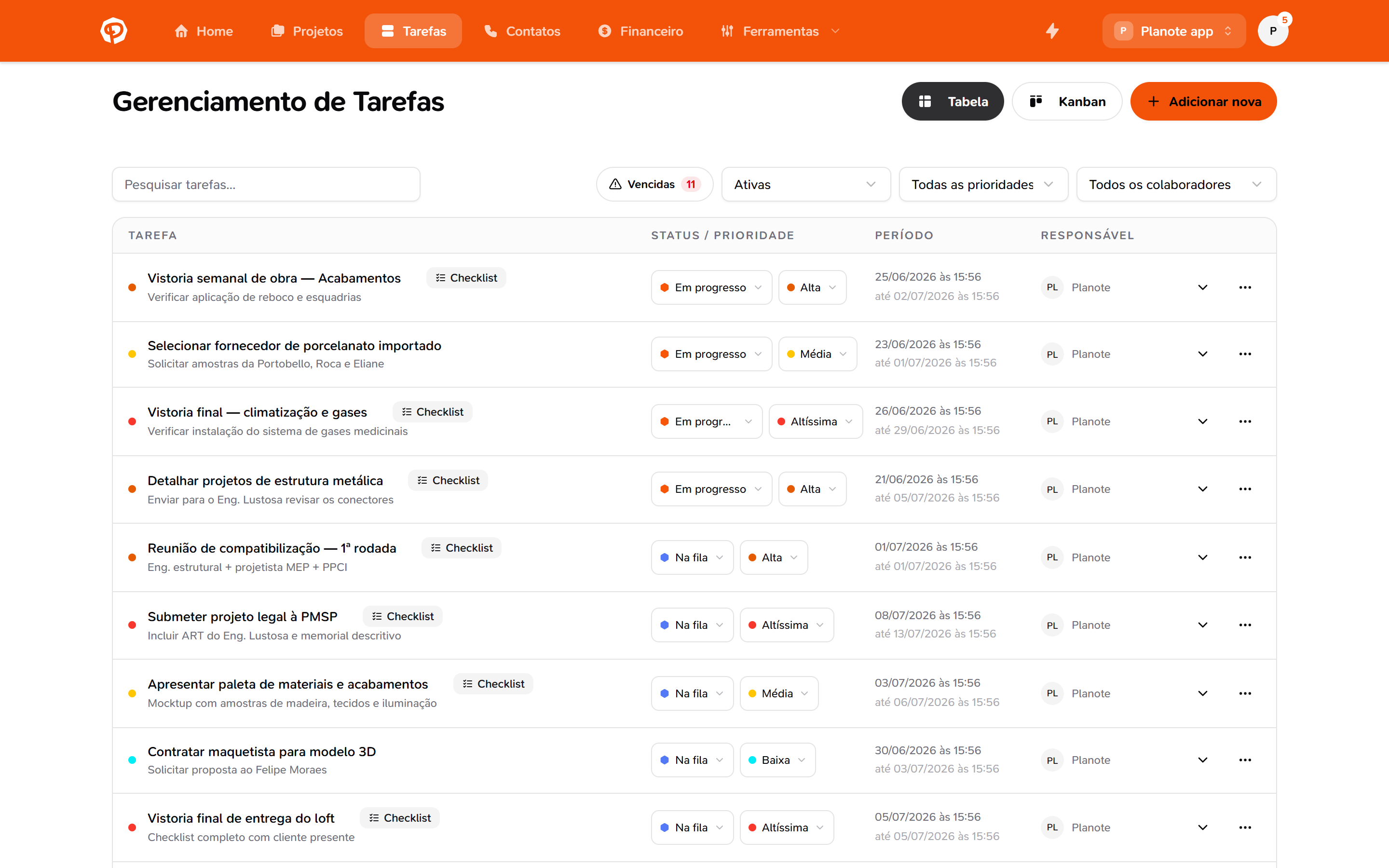Click period até 13/07/2026 às 15:56

coord(936,634)
